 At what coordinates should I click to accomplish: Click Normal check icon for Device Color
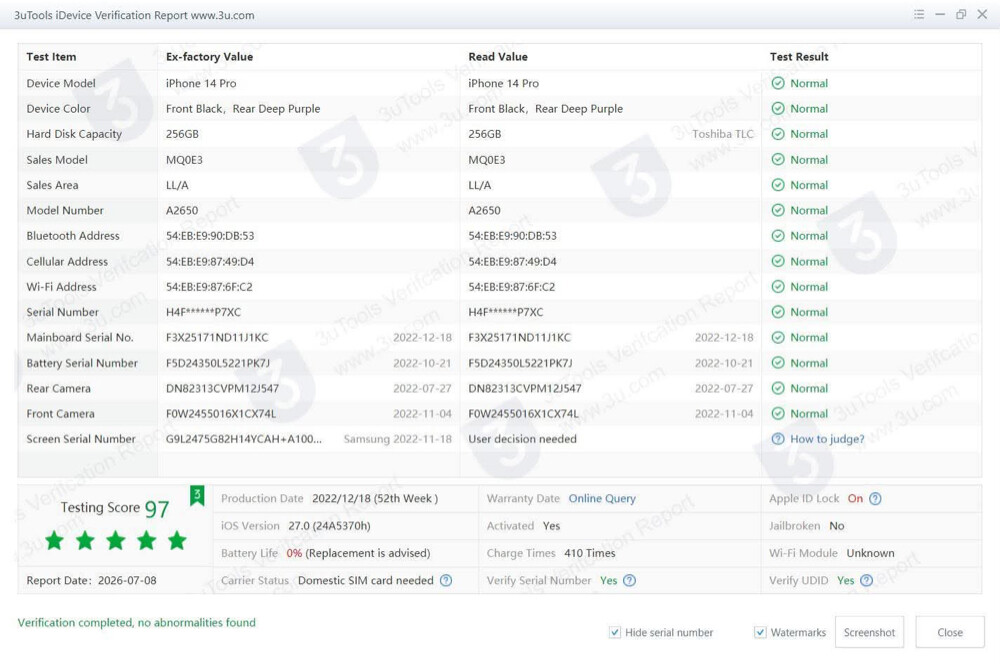click(777, 108)
